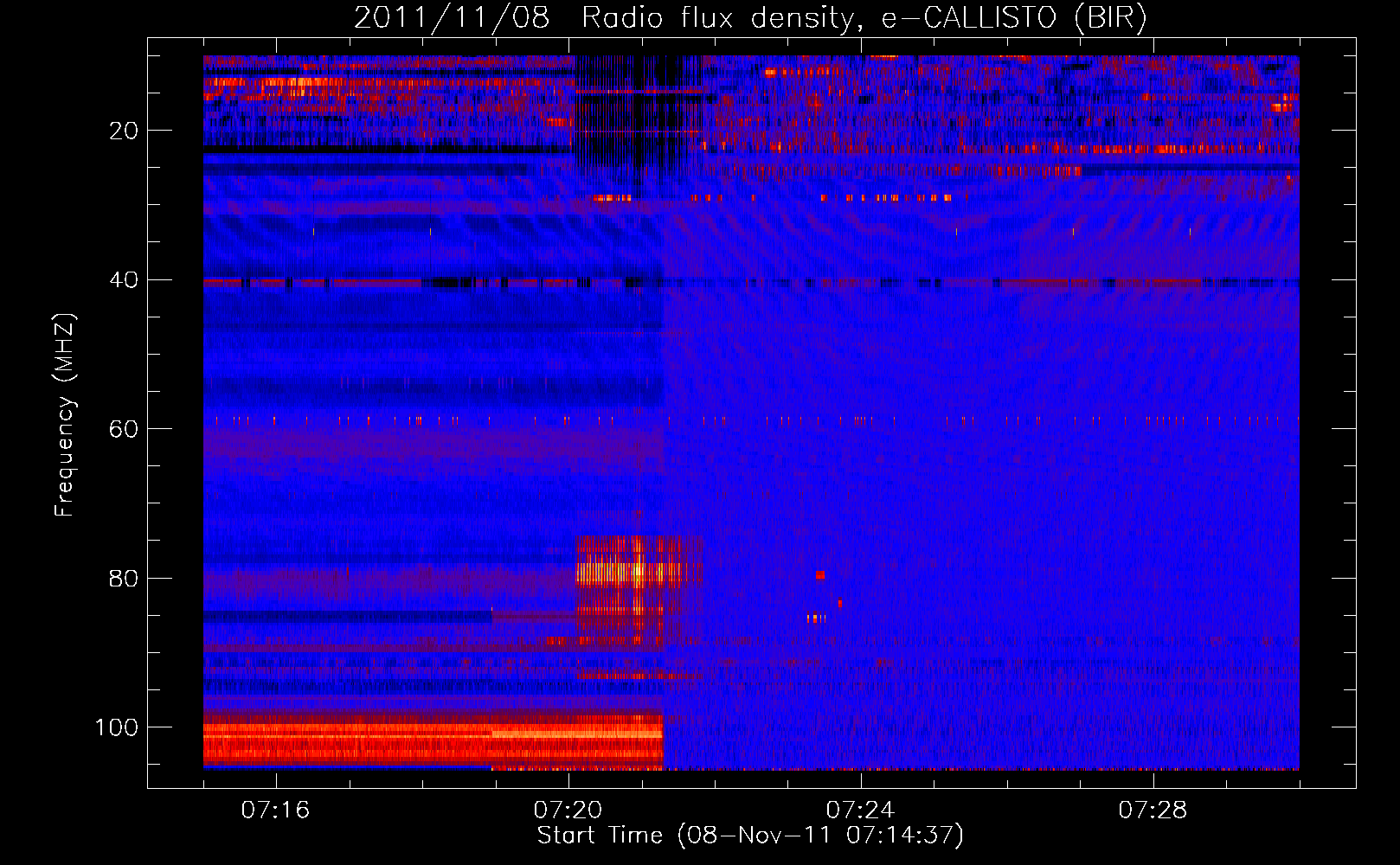Screen dimensions: 1400x865
Task: Select the 'Frequency (MHZ)' axis label
Action: click(x=65, y=415)
